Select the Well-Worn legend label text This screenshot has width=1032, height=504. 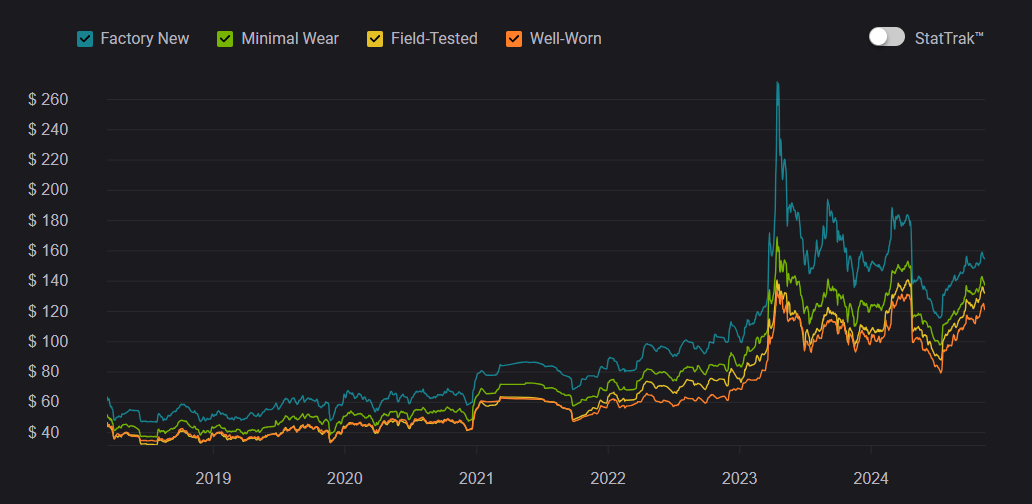(566, 39)
